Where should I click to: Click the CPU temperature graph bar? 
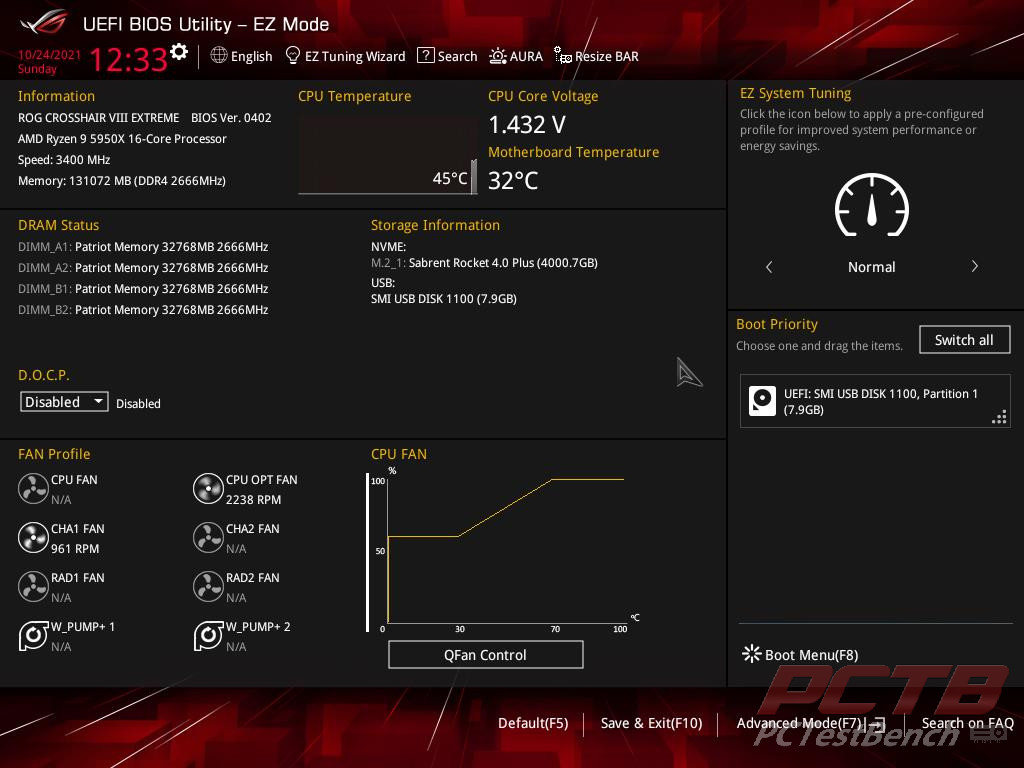[474, 175]
